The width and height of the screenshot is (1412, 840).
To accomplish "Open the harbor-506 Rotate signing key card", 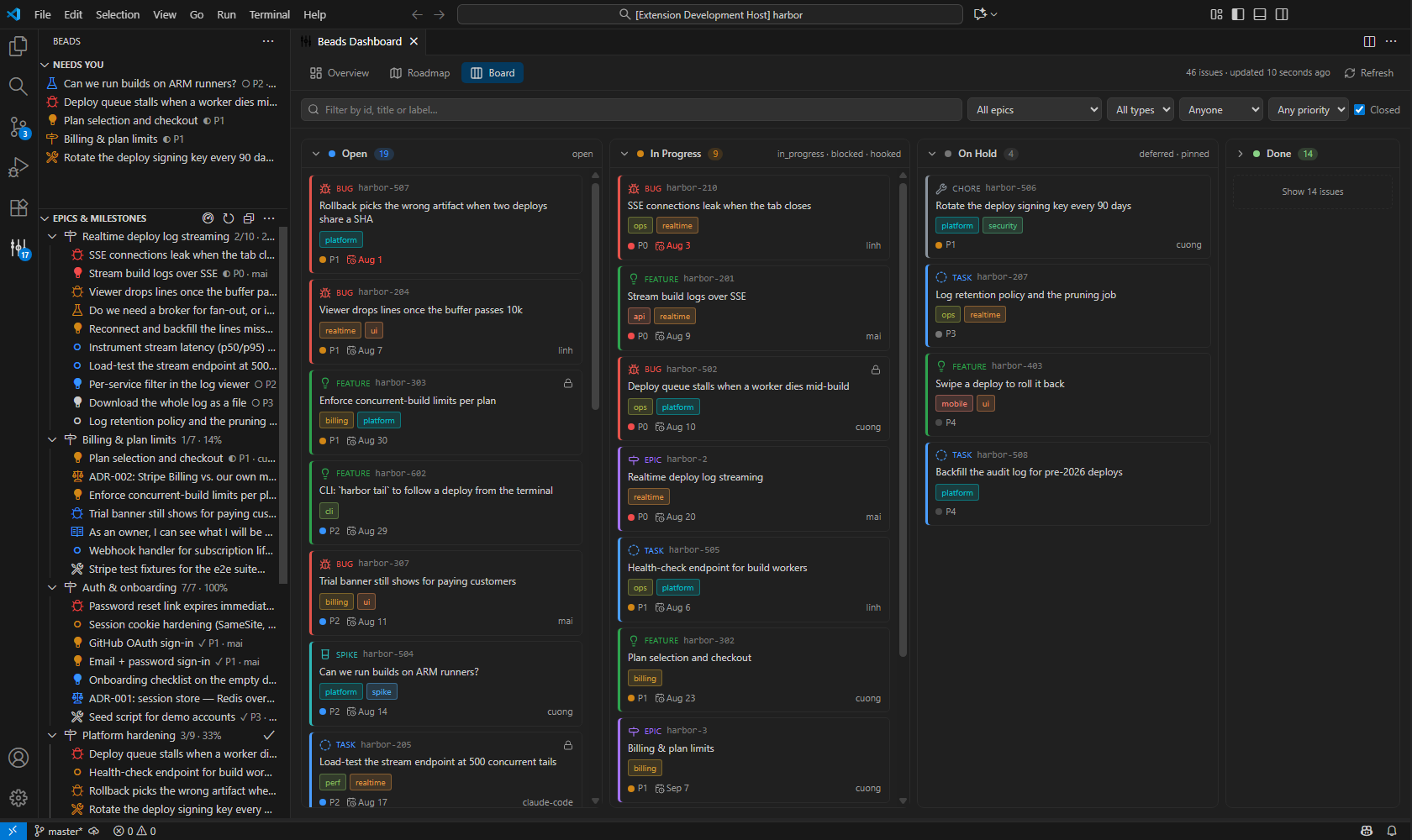I will [x=1067, y=216].
